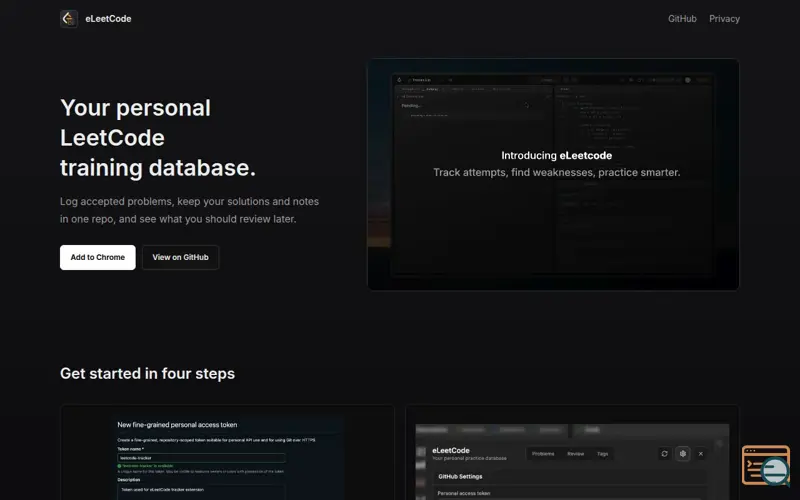The width and height of the screenshot is (800, 500).
Task: Click 'Track attempts, find weaknesses, practice smarter.' caption
Action: point(557,172)
